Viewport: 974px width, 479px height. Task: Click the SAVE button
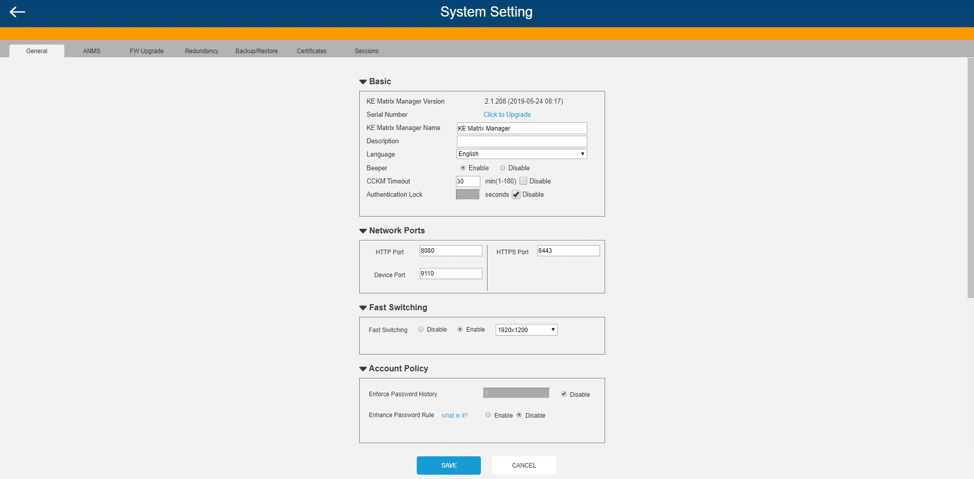448,465
